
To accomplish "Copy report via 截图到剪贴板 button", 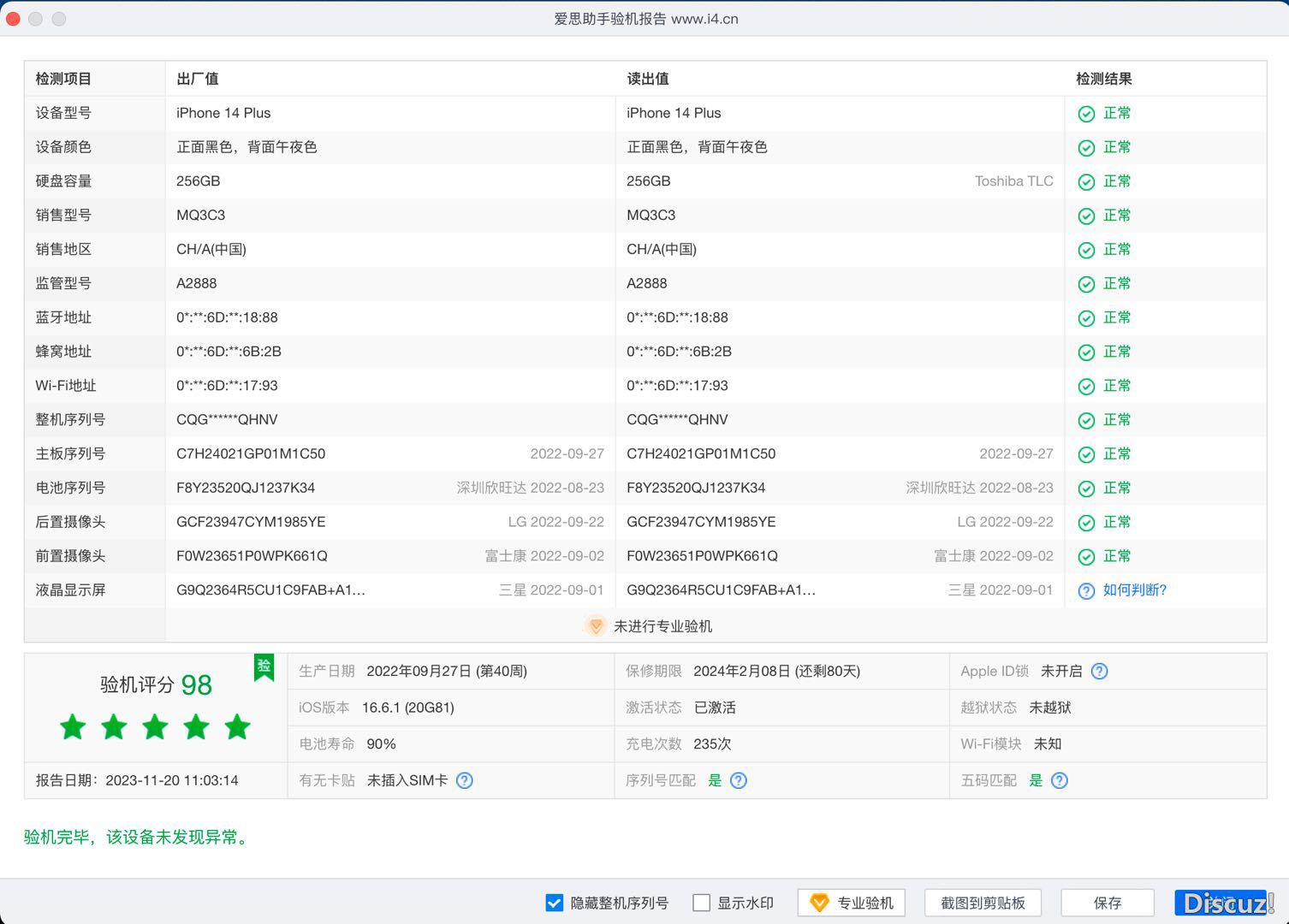I will (x=983, y=903).
